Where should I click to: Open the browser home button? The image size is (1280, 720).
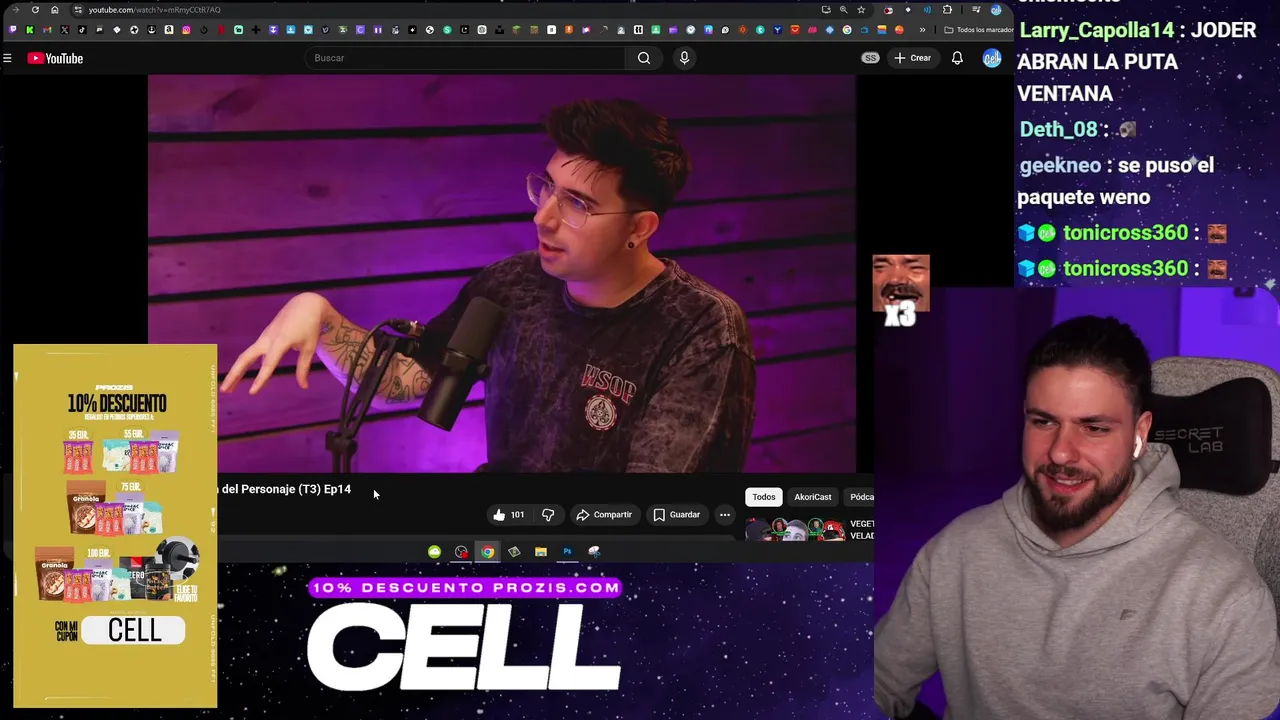click(x=55, y=10)
